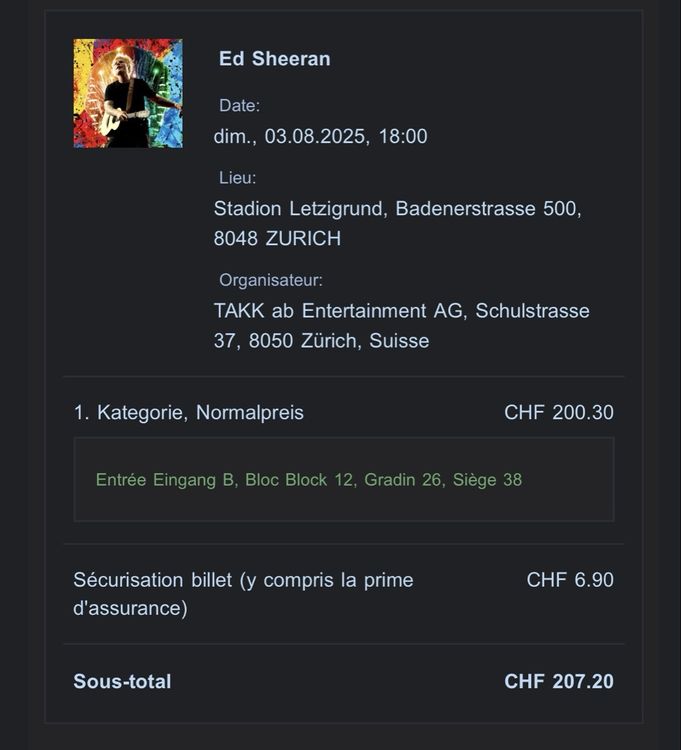Click the CHF 207.20 subtotal amount
Viewport: 681px width, 750px height.
pyautogui.click(x=559, y=682)
